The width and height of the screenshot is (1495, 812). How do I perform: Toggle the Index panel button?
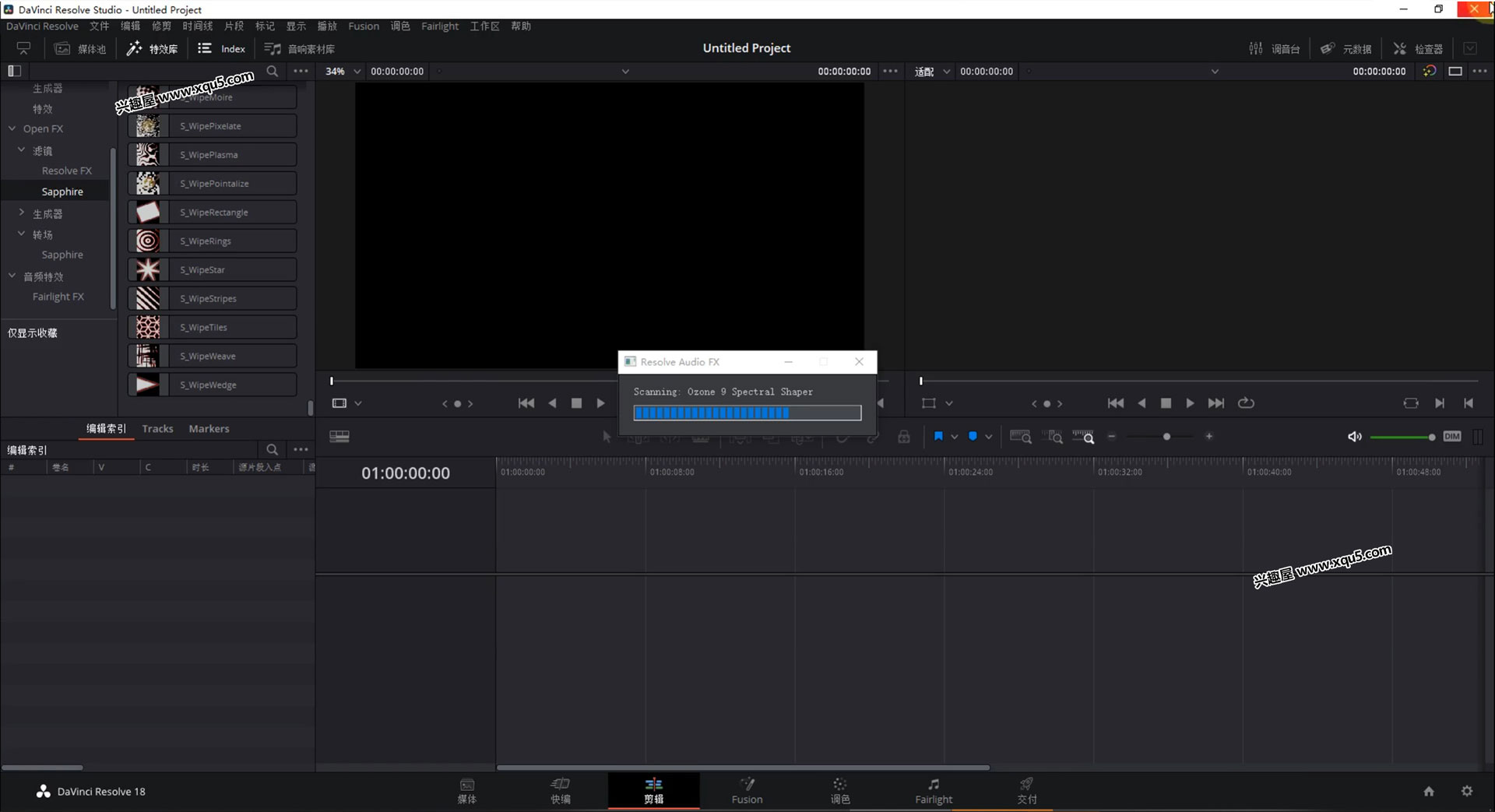coord(221,48)
